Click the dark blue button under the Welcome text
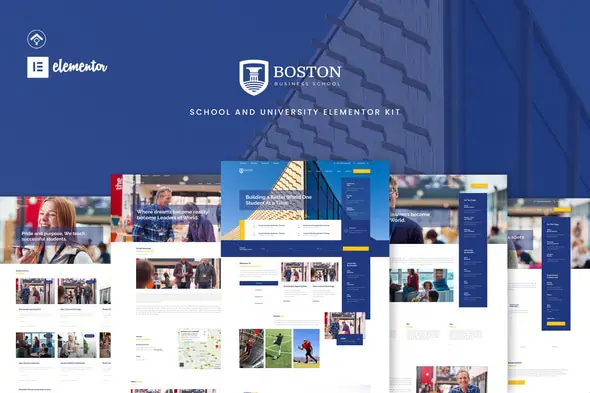 259,283
